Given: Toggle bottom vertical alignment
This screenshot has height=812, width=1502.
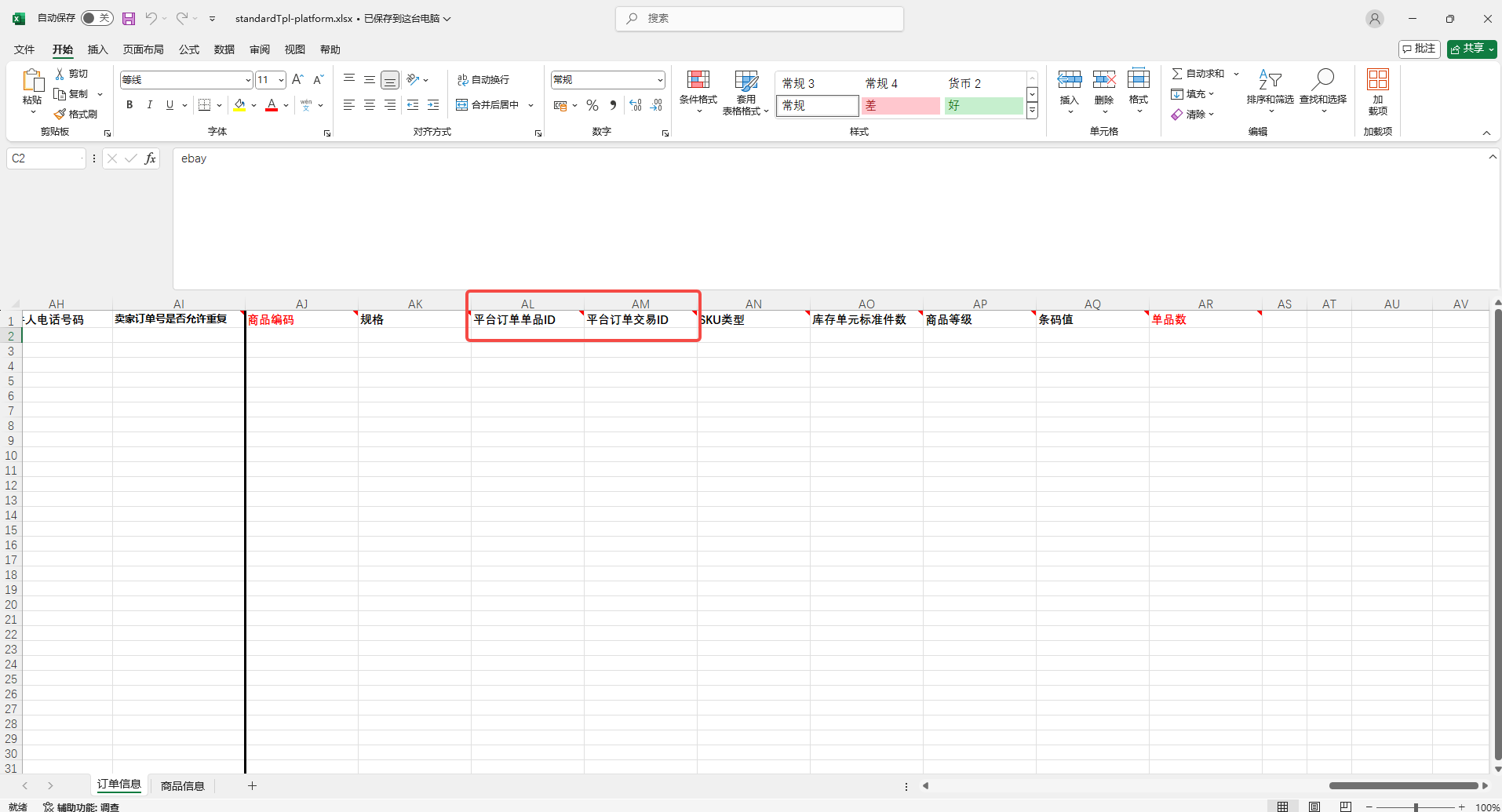Looking at the screenshot, I should tap(390, 80).
